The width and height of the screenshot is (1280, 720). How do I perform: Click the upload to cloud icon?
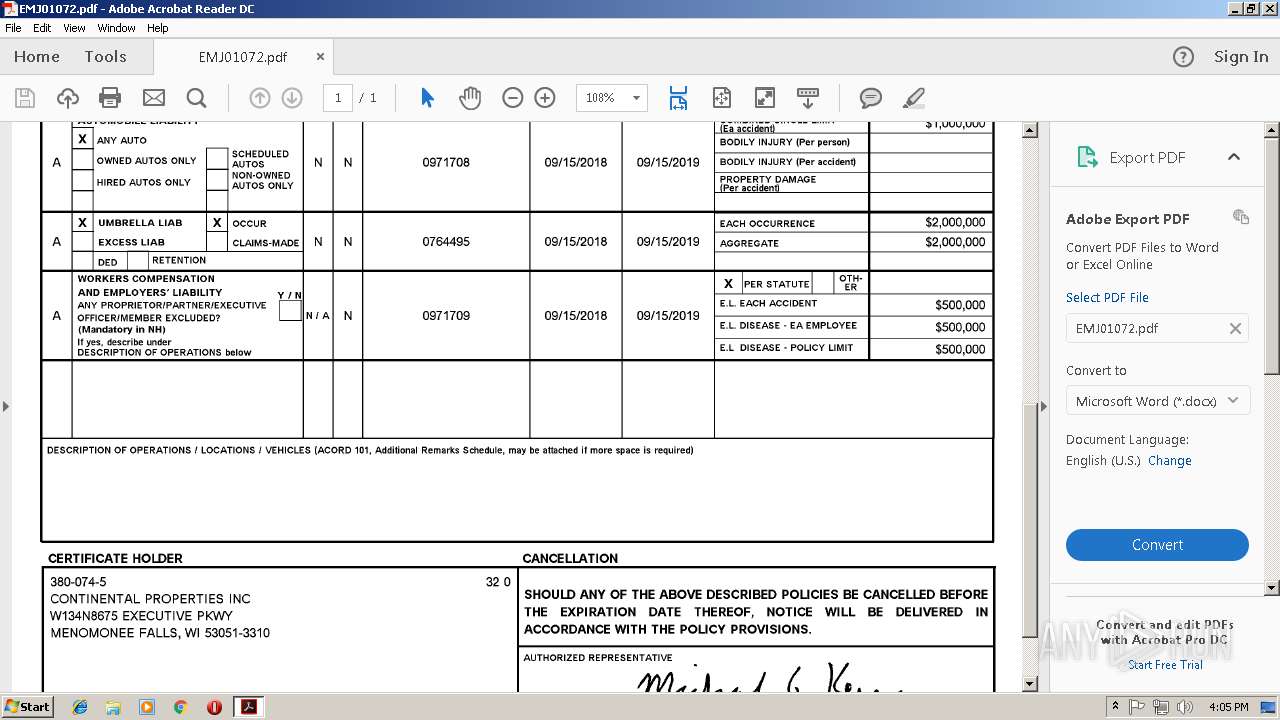(67, 98)
